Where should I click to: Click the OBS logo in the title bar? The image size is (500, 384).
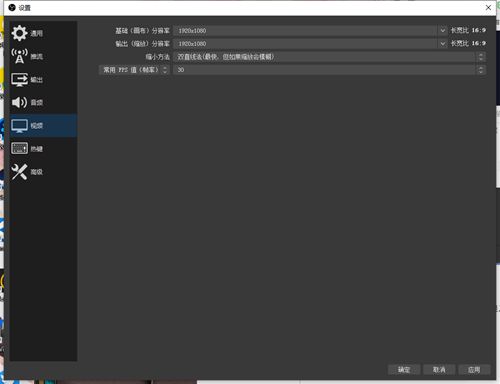[12, 7]
